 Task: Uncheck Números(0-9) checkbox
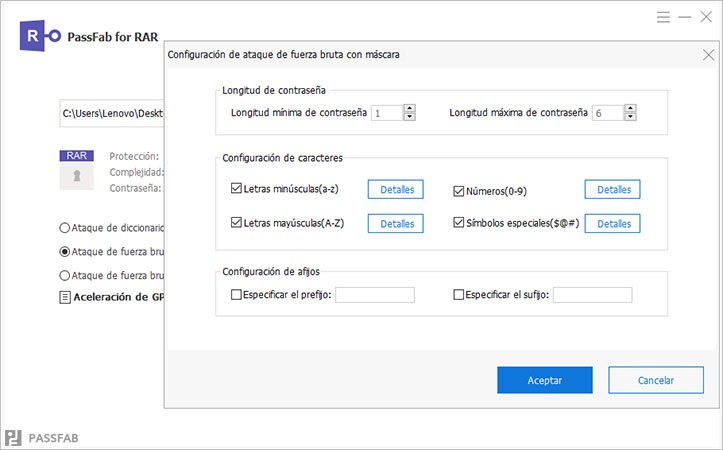[458, 191]
